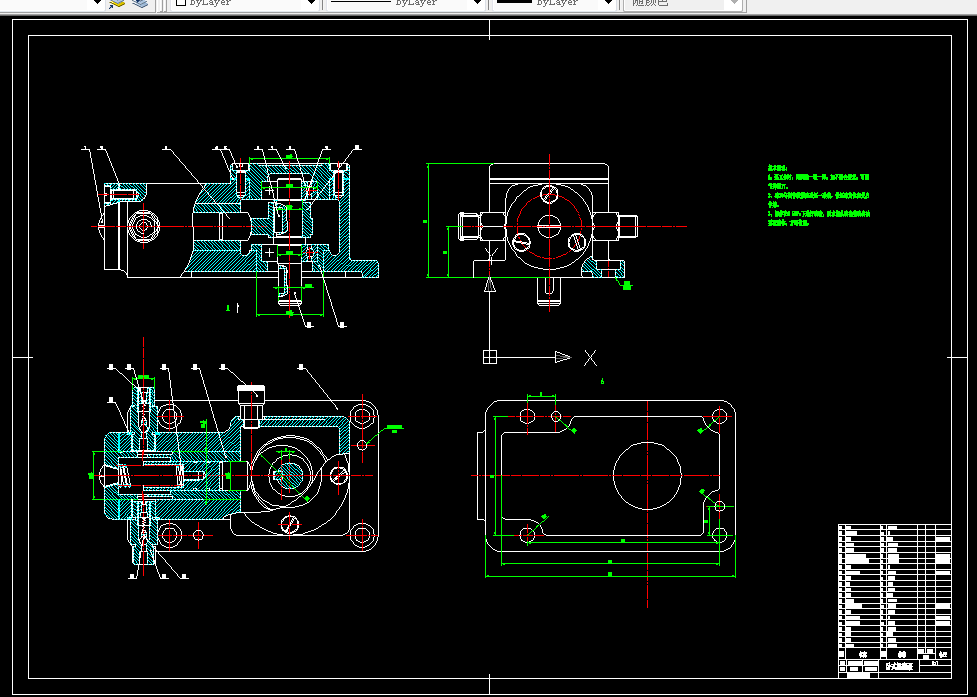The width and height of the screenshot is (977, 697).
Task: Click the X axis label of UCS icon
Action: pos(590,358)
